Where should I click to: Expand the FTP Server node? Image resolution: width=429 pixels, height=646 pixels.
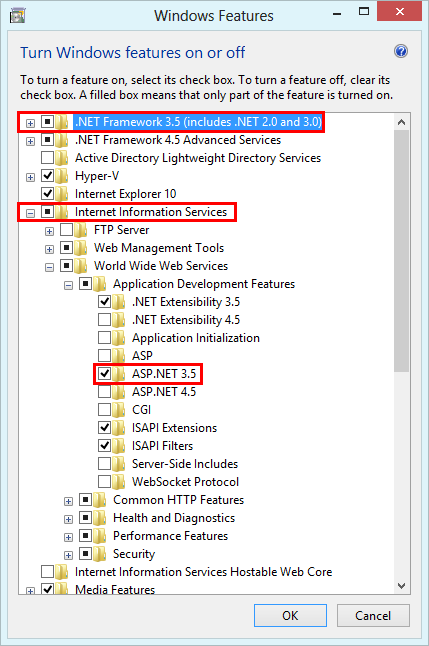click(49, 232)
